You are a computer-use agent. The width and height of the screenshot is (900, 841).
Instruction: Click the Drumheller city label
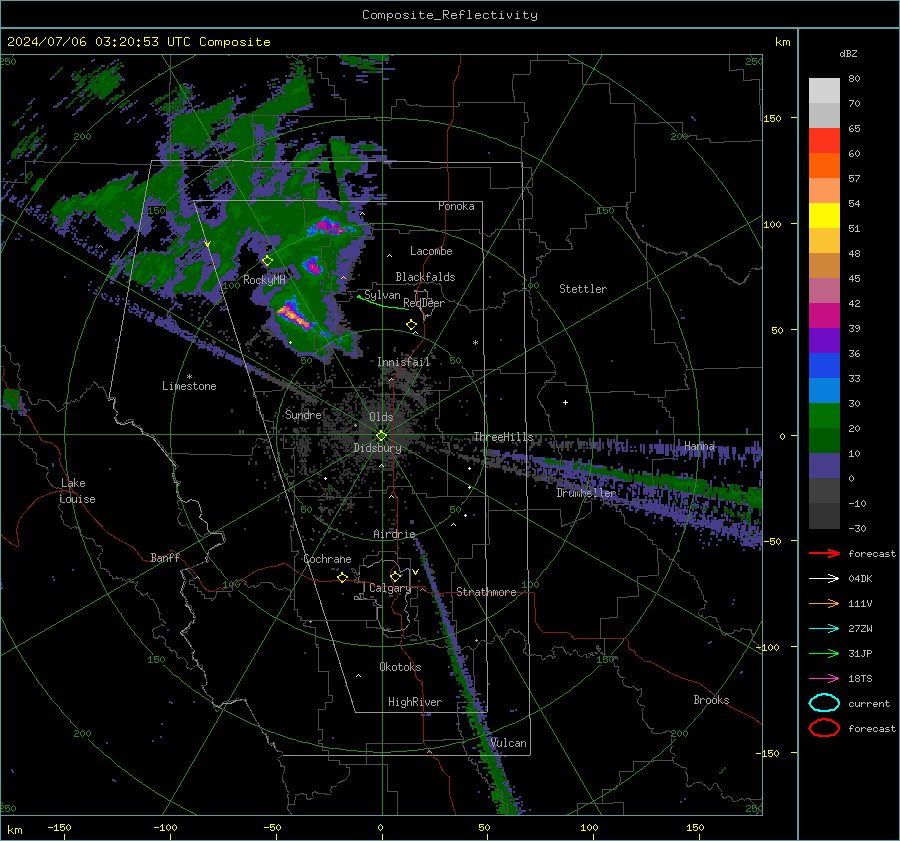tap(586, 493)
